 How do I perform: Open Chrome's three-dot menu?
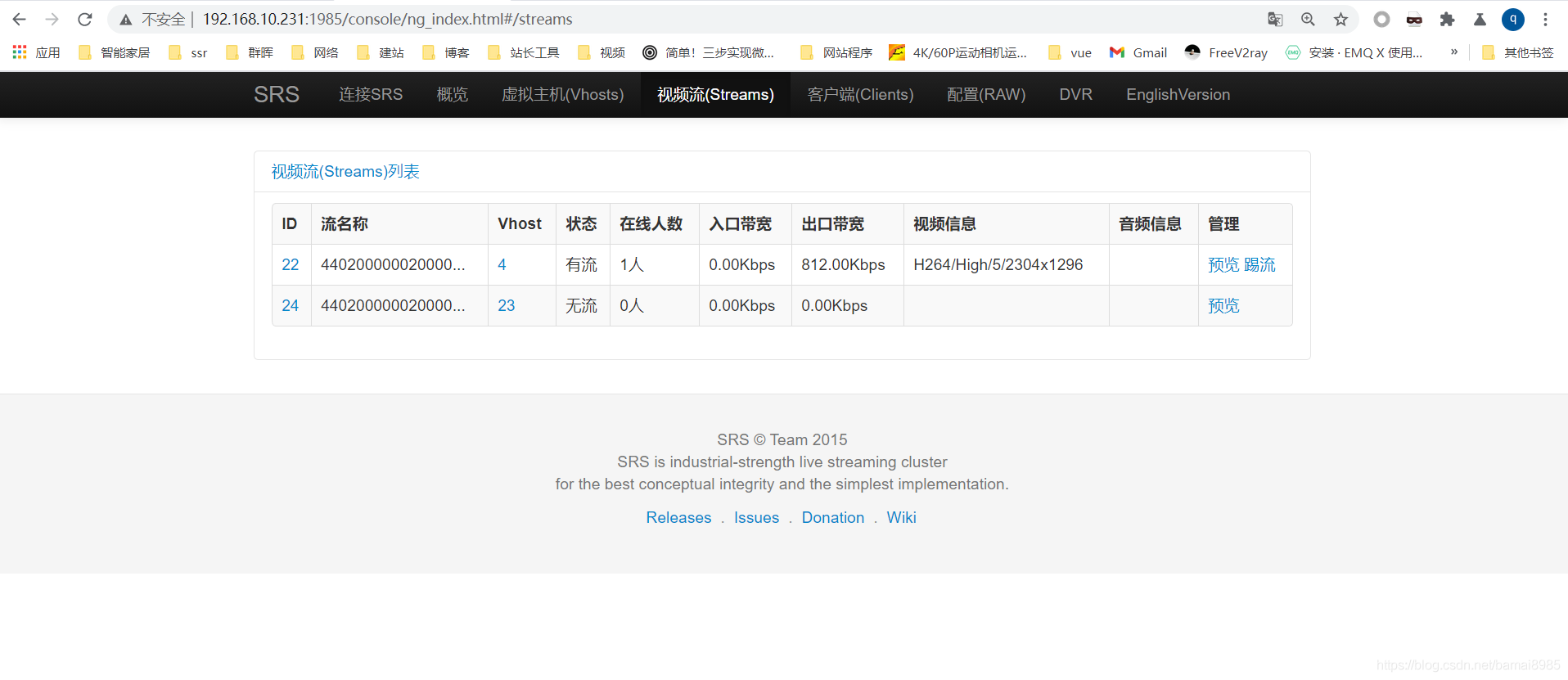point(1545,19)
